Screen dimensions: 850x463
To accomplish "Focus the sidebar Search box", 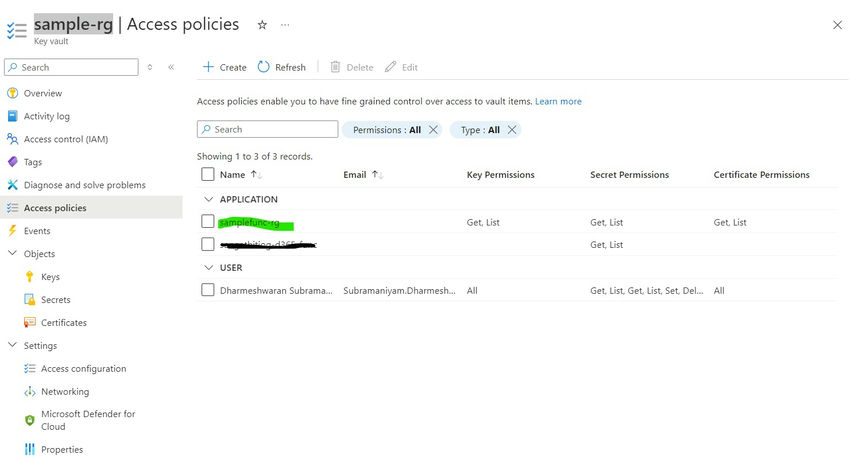I will tap(71, 67).
